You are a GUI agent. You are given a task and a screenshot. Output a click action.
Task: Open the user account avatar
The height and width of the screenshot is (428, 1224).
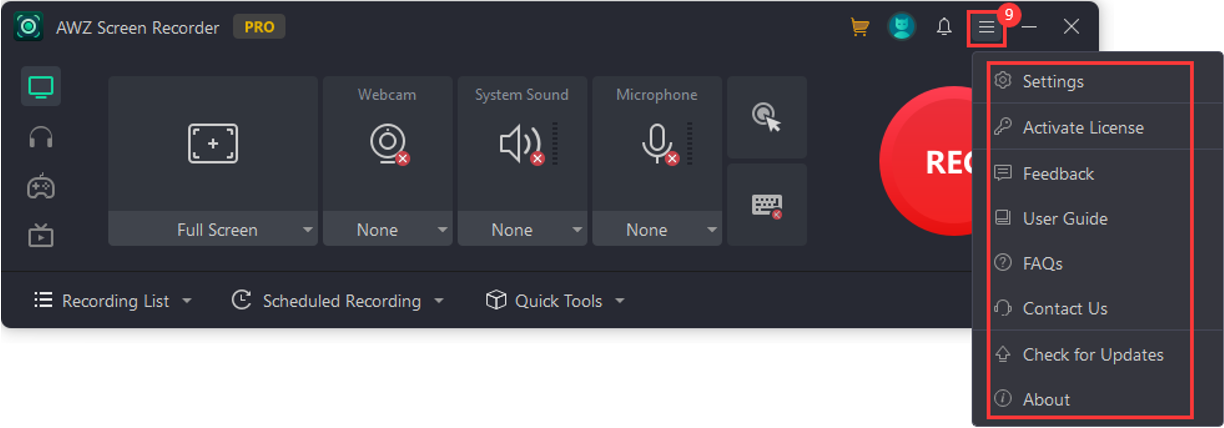(901, 27)
